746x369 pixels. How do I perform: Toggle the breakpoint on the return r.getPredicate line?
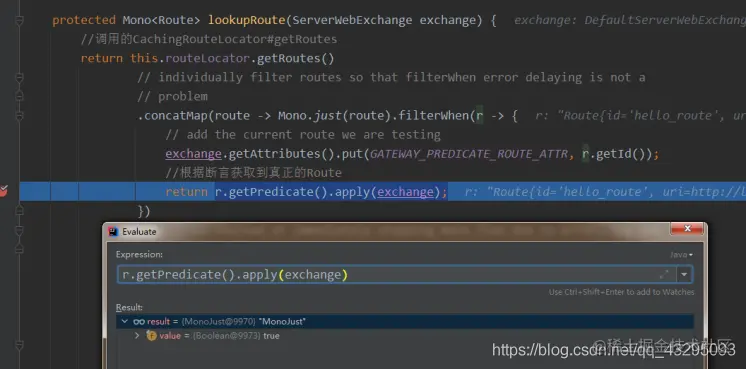coord(3,191)
